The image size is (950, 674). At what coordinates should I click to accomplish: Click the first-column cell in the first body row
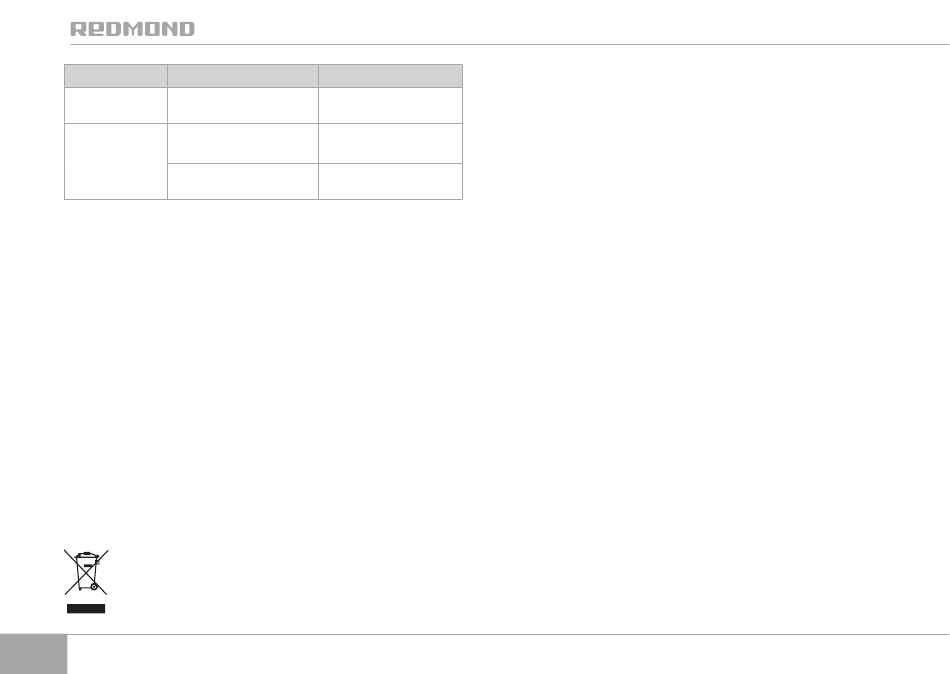pos(116,105)
